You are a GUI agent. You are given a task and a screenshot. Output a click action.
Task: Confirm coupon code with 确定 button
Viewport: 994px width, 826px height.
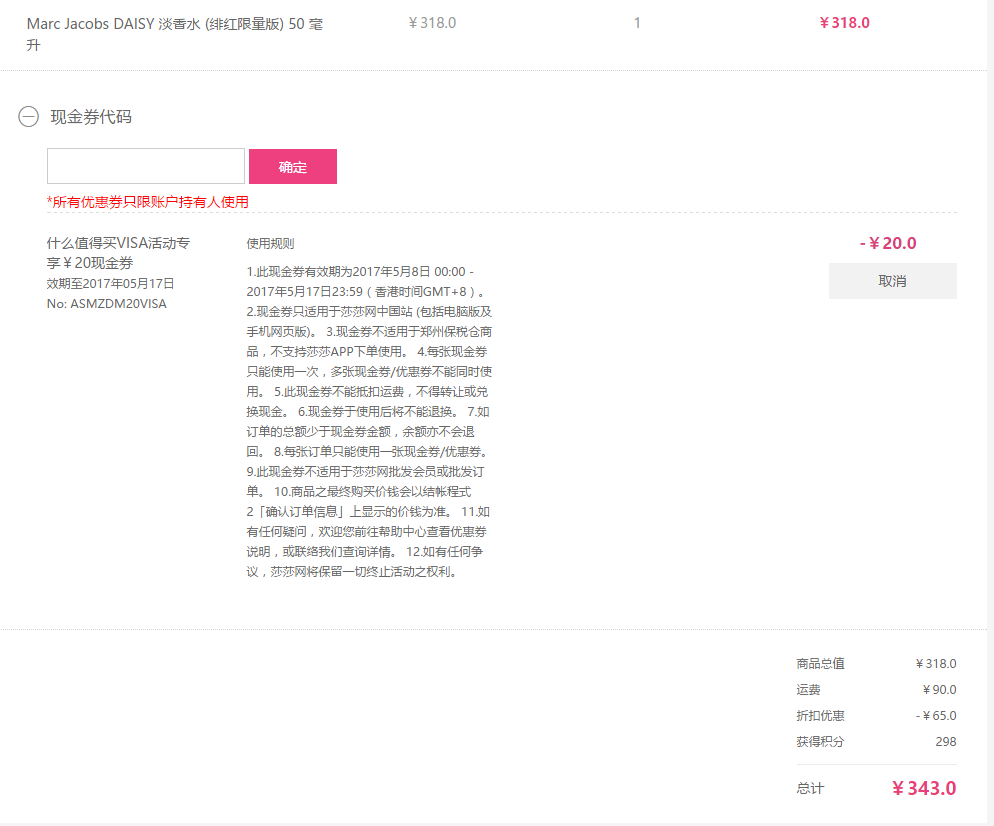[293, 167]
